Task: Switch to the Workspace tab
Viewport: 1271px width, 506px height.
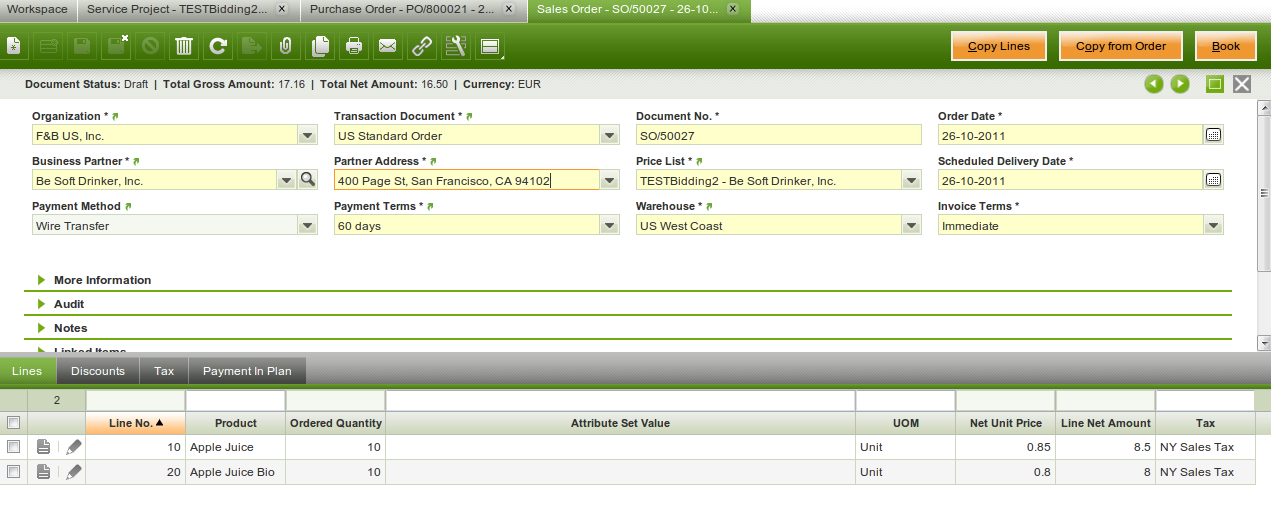Action: point(37,9)
